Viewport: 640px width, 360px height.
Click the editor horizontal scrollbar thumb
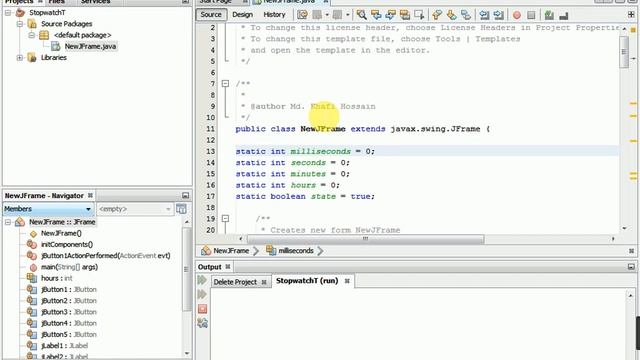365,239
